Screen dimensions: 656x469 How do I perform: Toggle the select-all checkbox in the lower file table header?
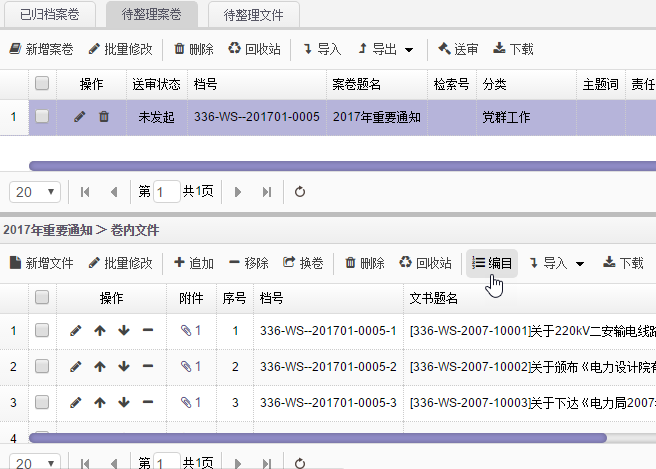click(42, 297)
